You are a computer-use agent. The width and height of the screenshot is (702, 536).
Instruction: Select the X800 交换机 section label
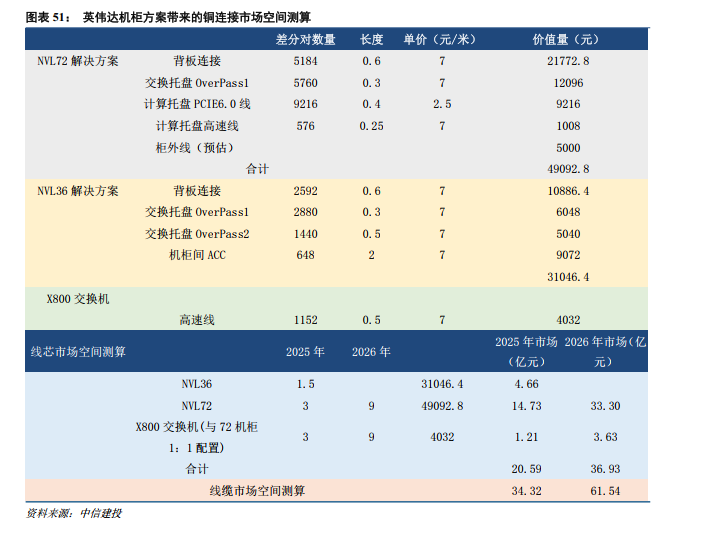(77, 299)
